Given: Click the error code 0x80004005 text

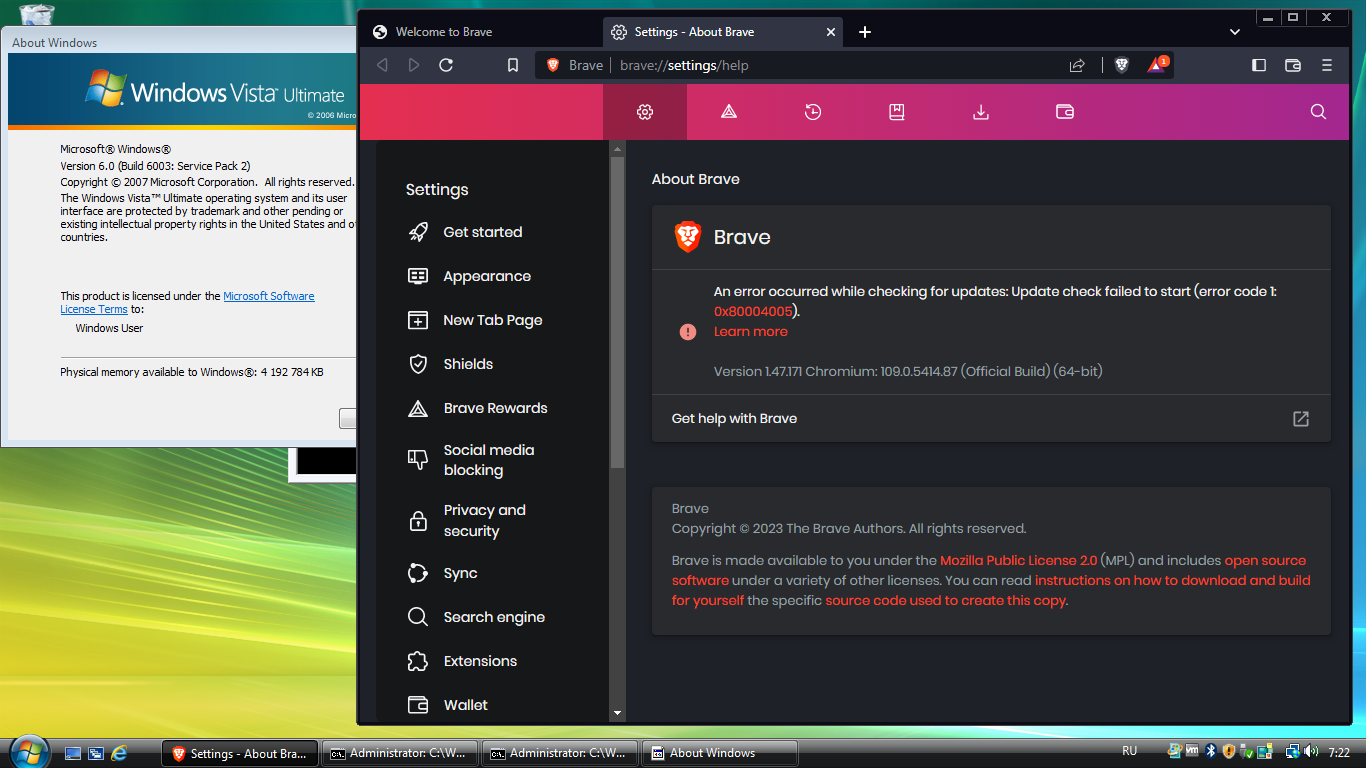Looking at the screenshot, I should tap(753, 311).
